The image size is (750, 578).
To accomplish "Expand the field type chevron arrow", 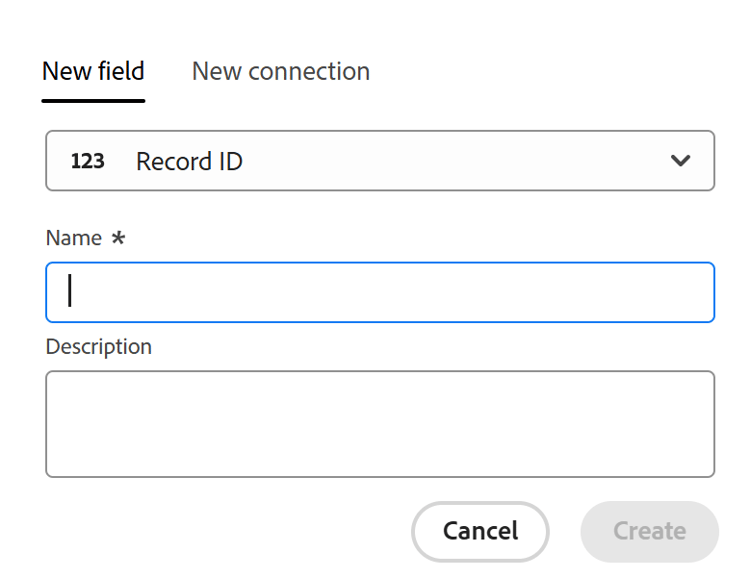I will click(681, 161).
